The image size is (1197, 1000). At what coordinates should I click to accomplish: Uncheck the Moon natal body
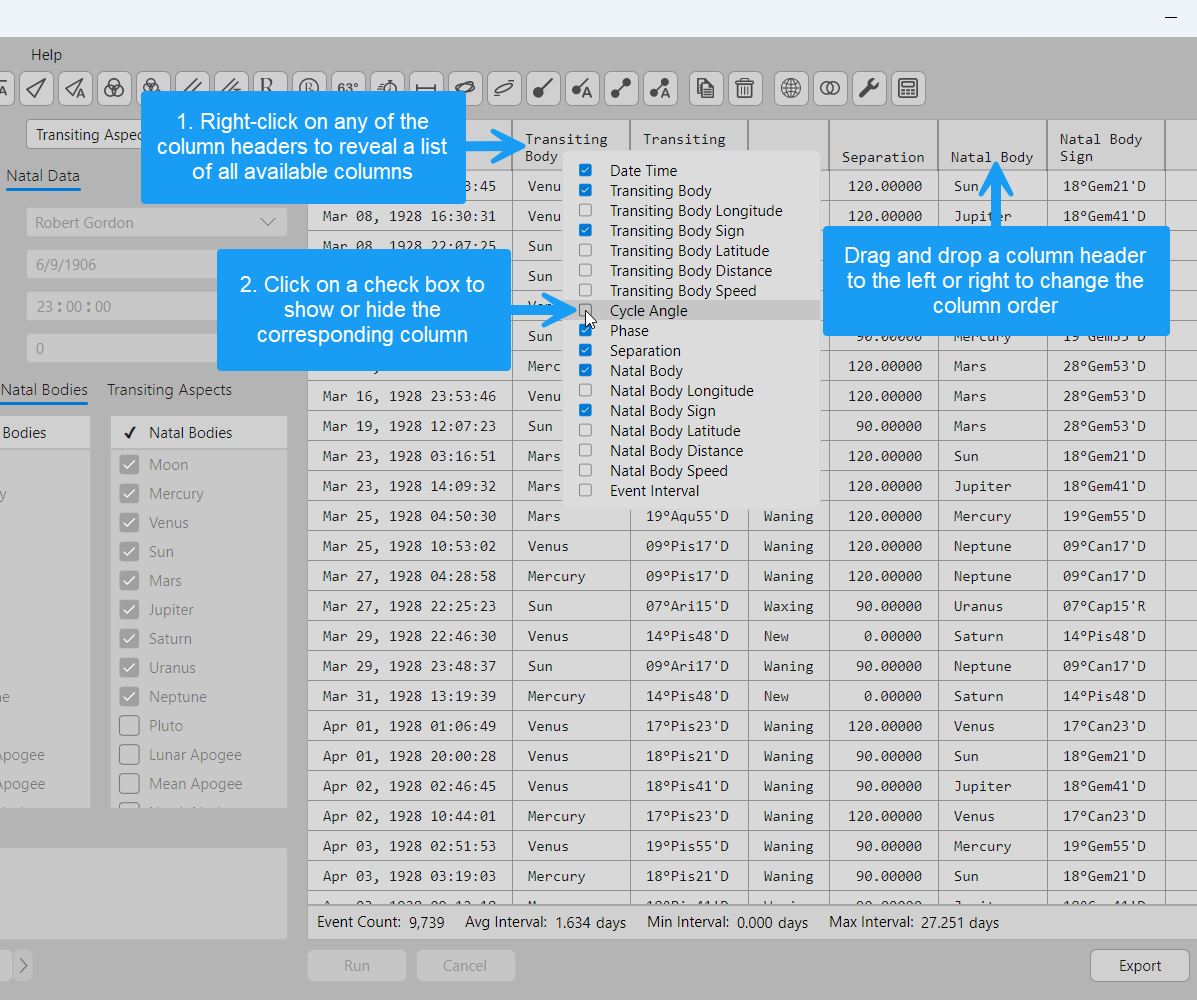point(129,464)
